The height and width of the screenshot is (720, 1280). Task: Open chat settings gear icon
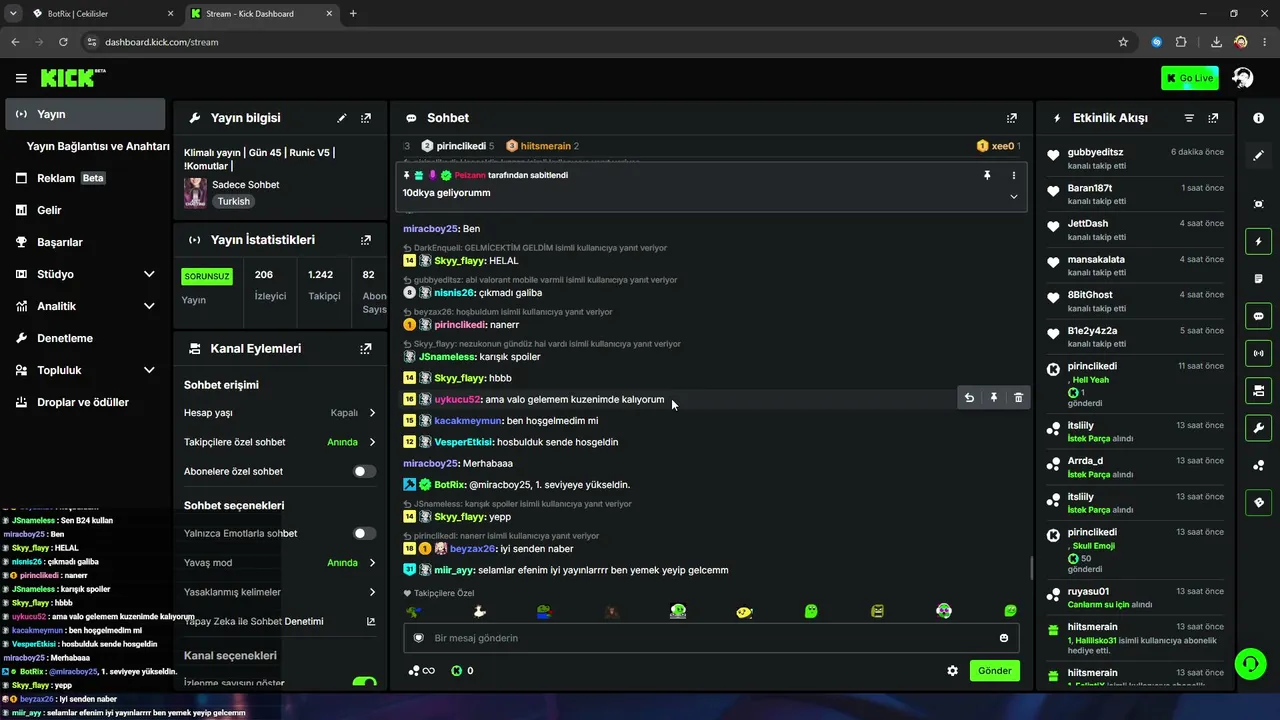click(x=953, y=671)
